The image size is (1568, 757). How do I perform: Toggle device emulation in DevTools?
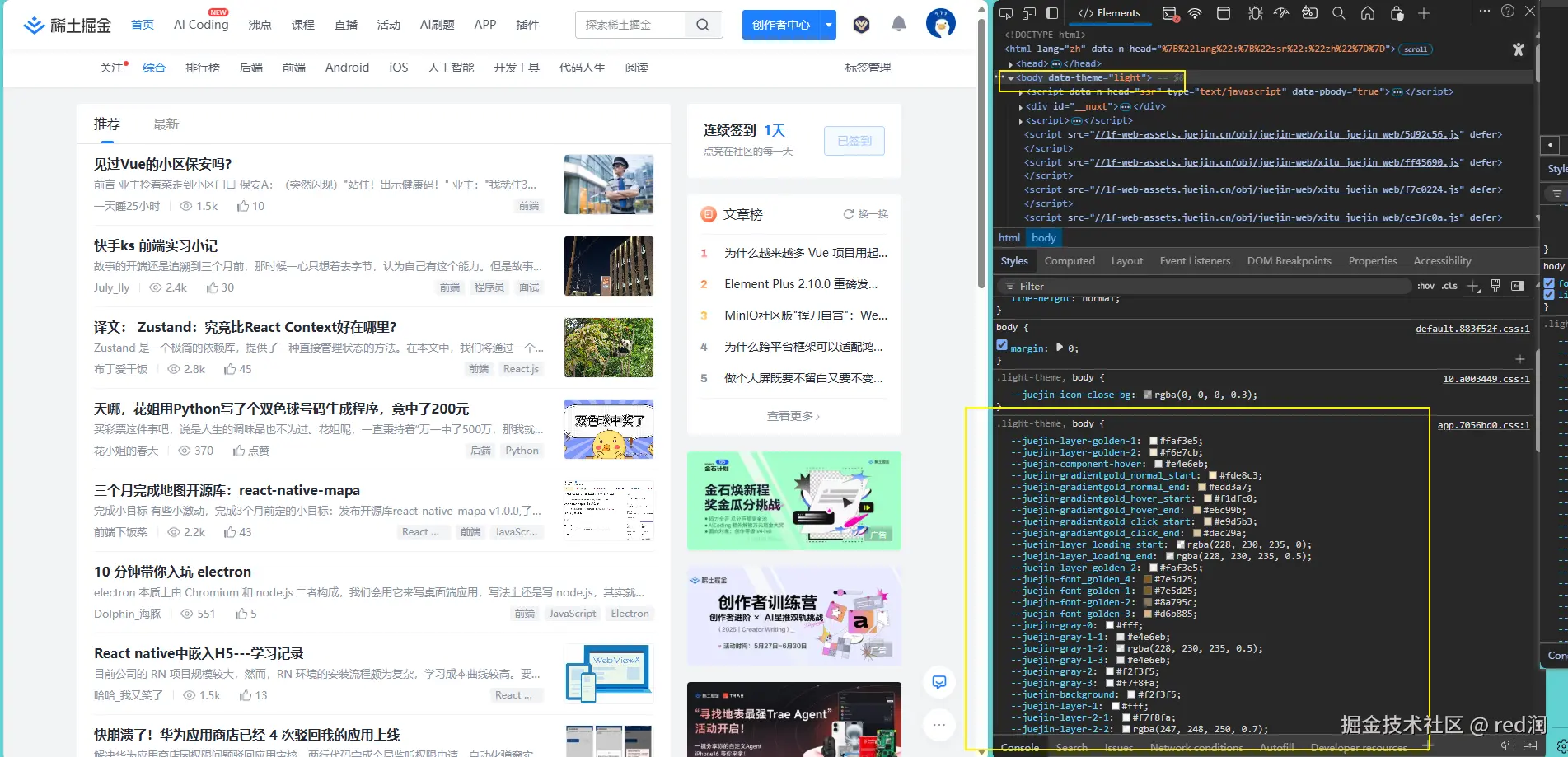[x=1029, y=13]
